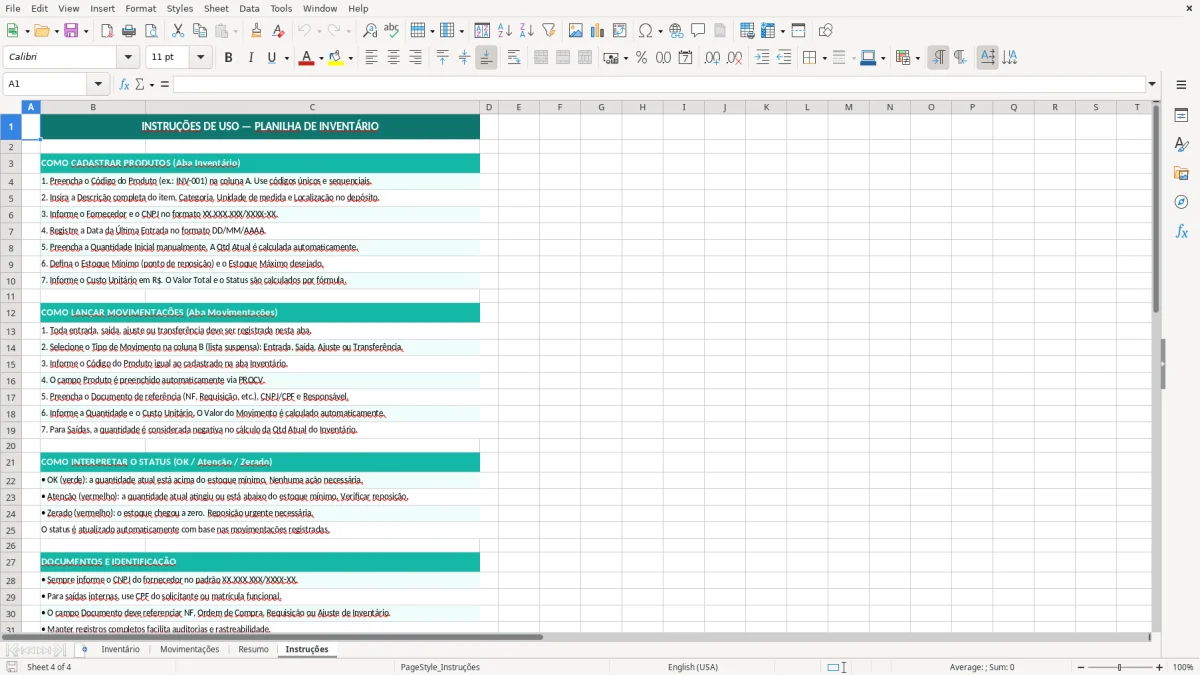The height and width of the screenshot is (675, 1200).
Task: Open Print Preview toggle
Action: click(x=151, y=31)
